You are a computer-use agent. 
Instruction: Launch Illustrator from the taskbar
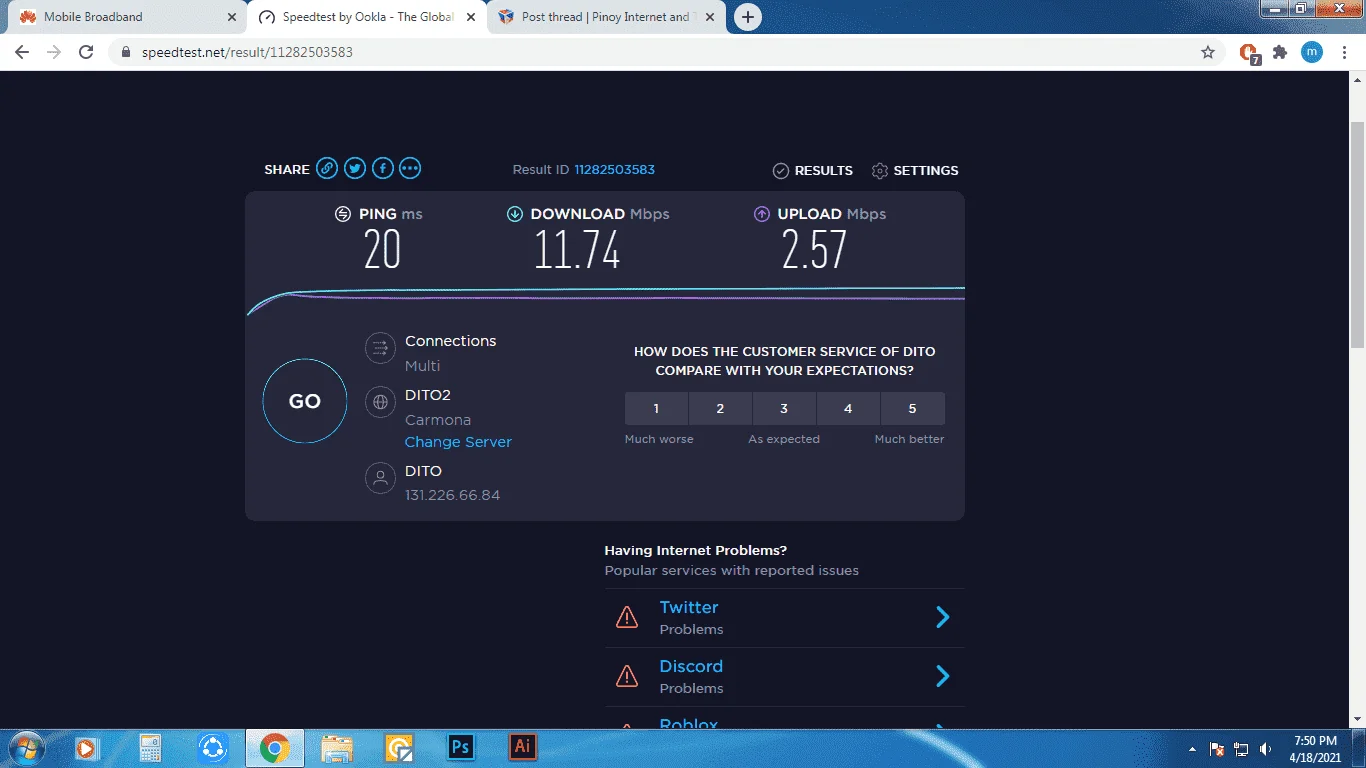pyautogui.click(x=523, y=747)
